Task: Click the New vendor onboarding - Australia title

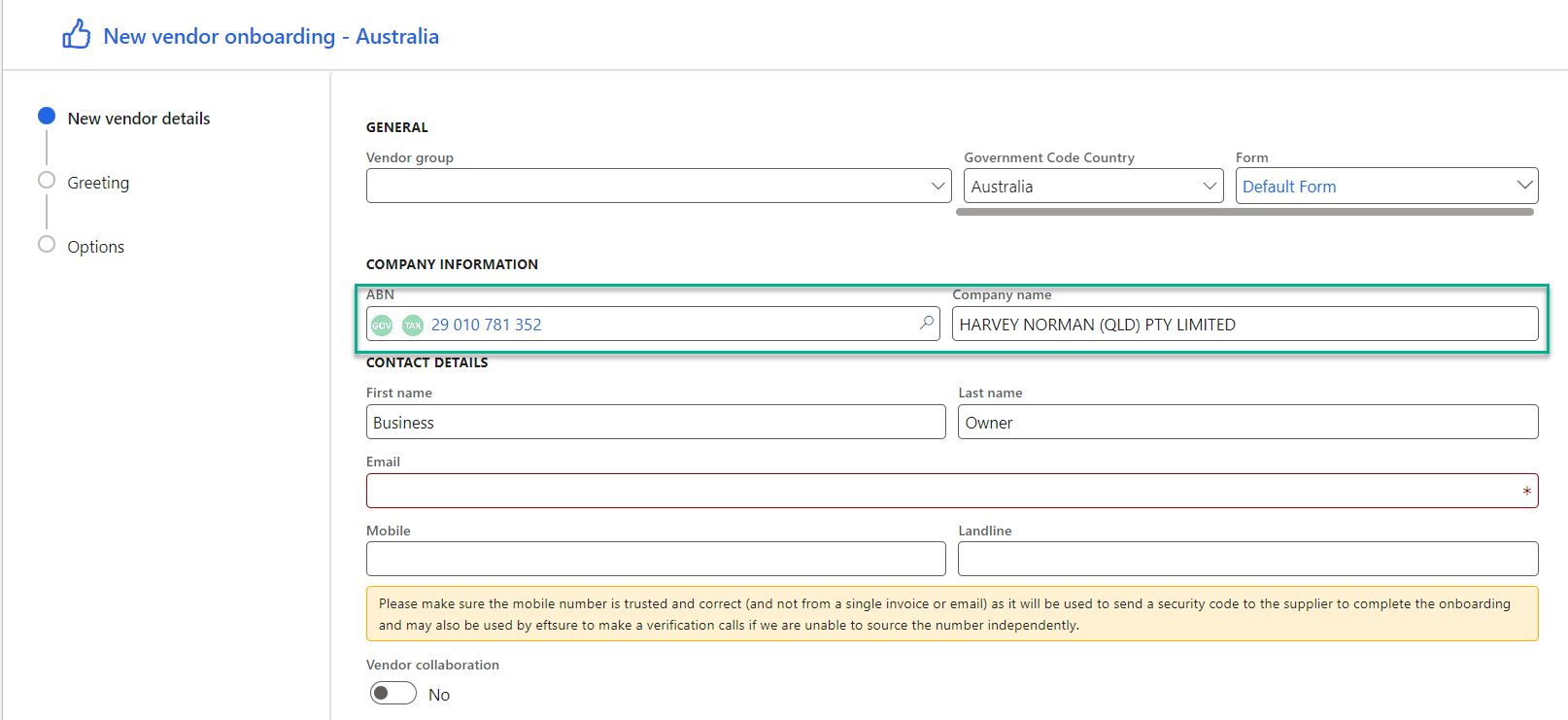Action: (271, 36)
